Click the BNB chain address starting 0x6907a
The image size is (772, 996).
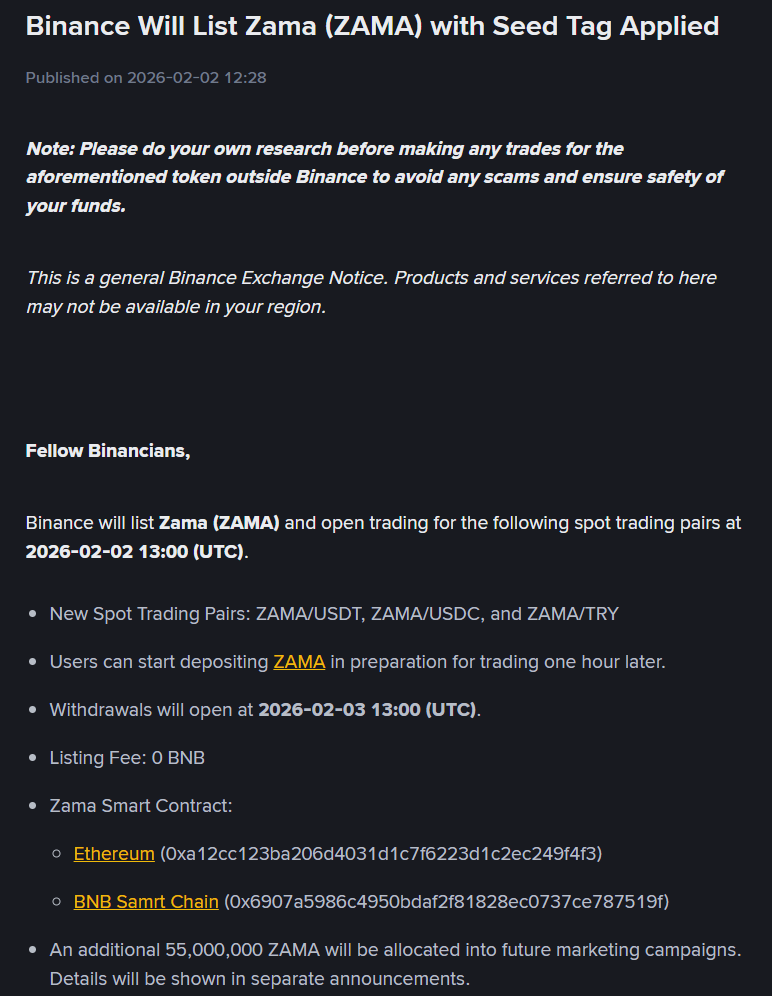[446, 902]
